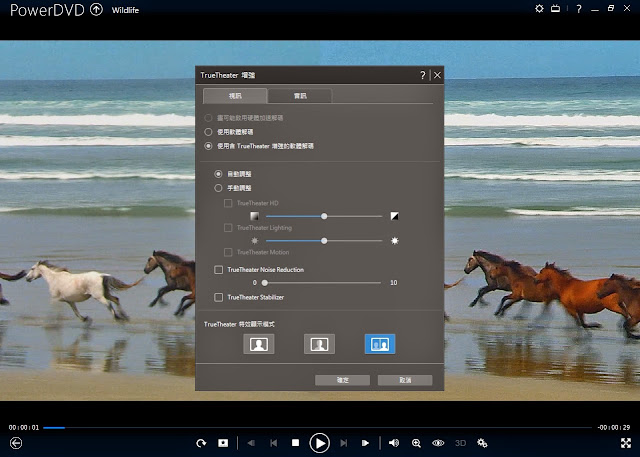Image resolution: width=640 pixels, height=457 pixels.
Task: Enable TrueTheater Motion checkbox
Action: [x=228, y=252]
